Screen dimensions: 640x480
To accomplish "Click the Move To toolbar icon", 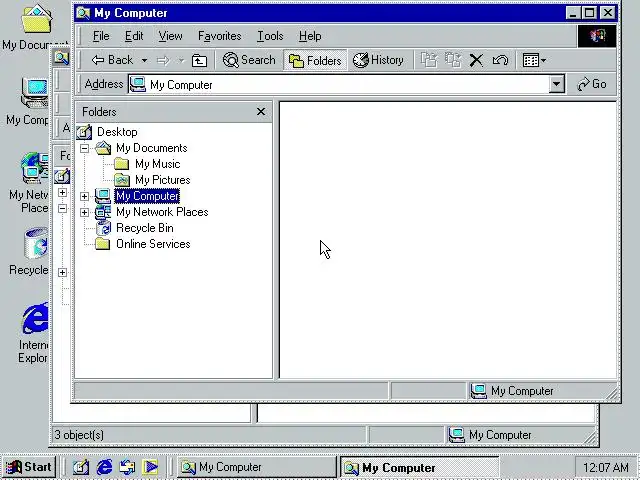I will pyautogui.click(x=429, y=60).
